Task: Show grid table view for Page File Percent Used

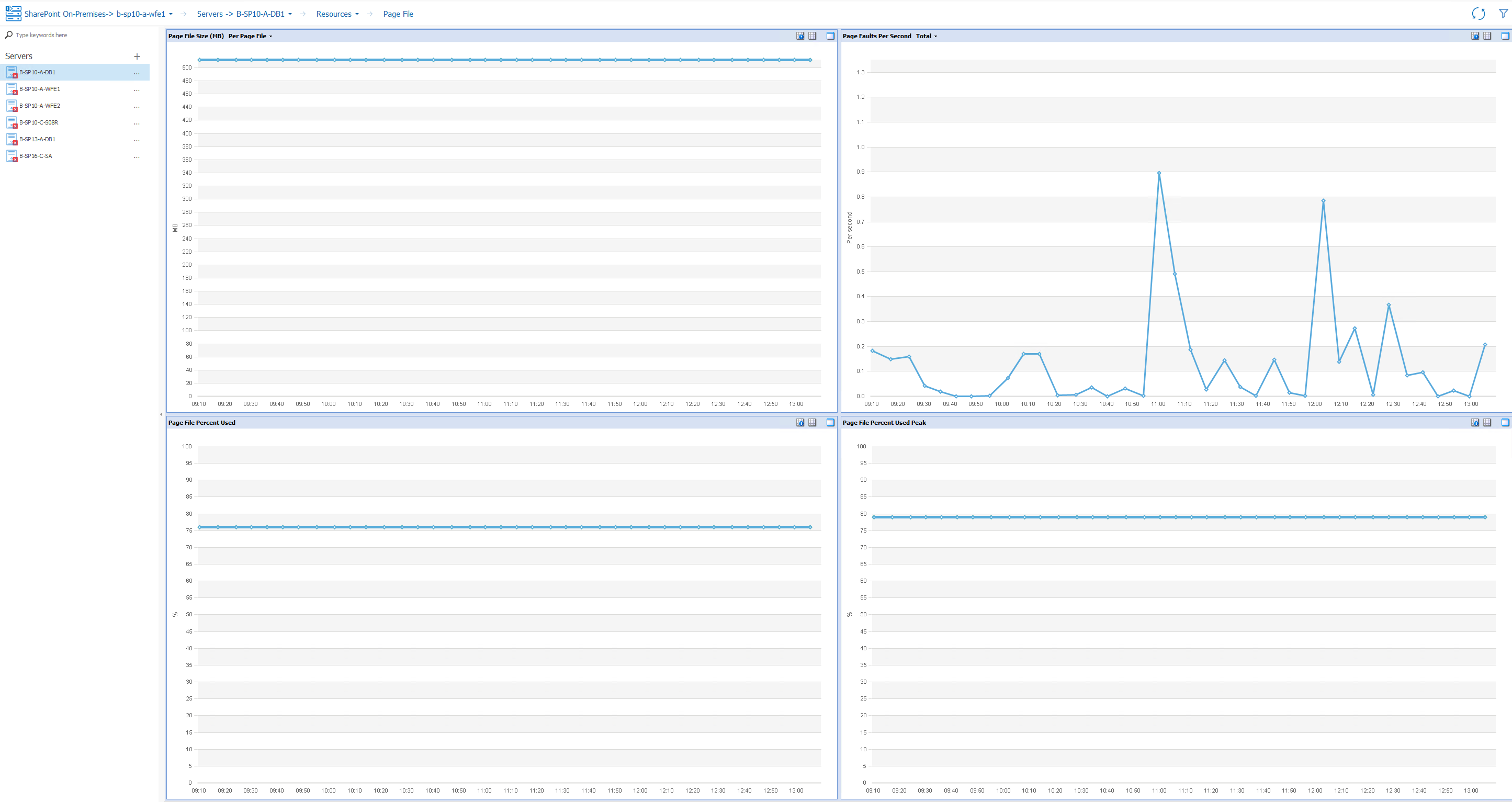Action: pos(813,422)
